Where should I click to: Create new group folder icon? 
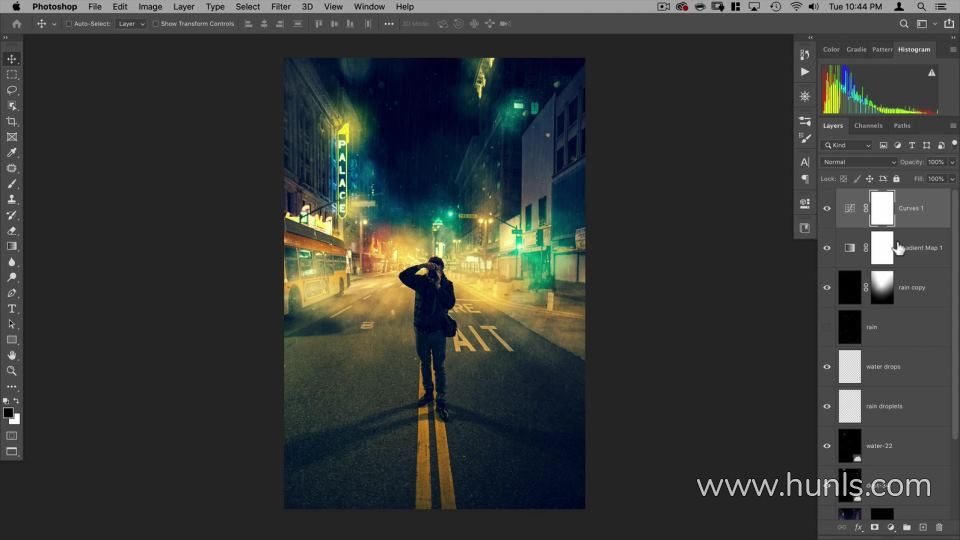[907, 527]
